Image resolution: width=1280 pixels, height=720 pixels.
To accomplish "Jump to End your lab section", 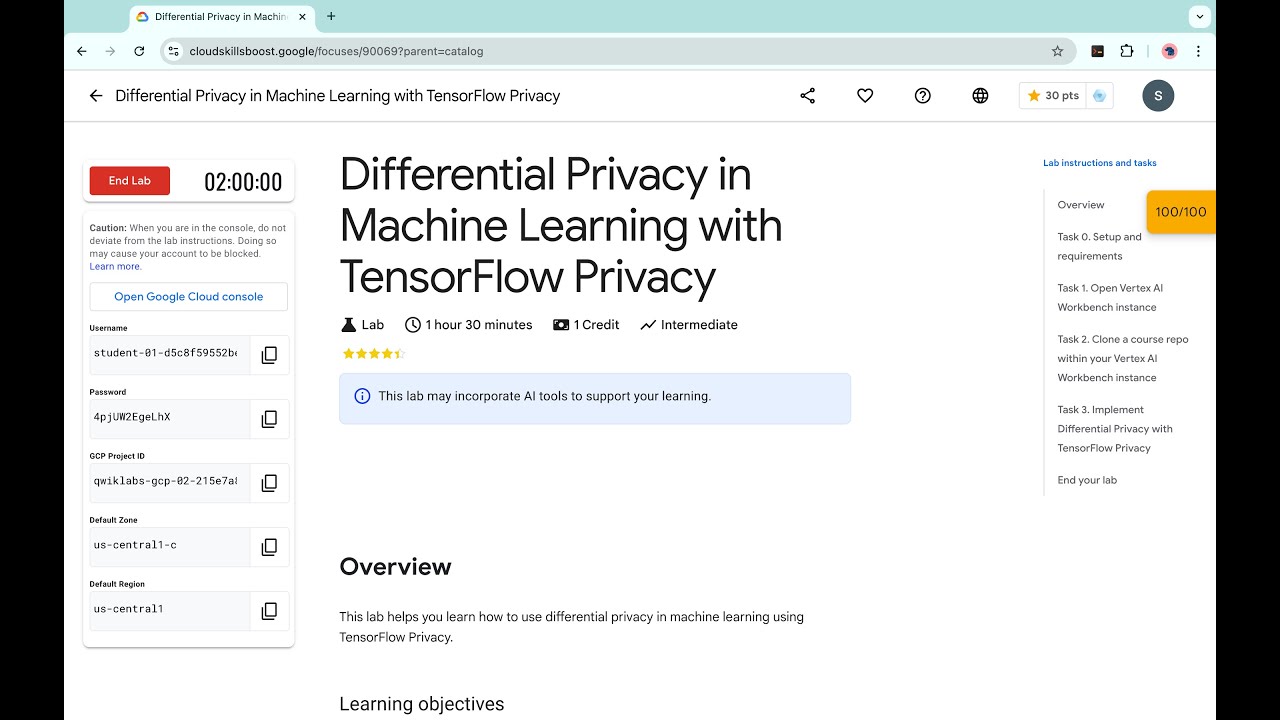I will pyautogui.click(x=1087, y=480).
